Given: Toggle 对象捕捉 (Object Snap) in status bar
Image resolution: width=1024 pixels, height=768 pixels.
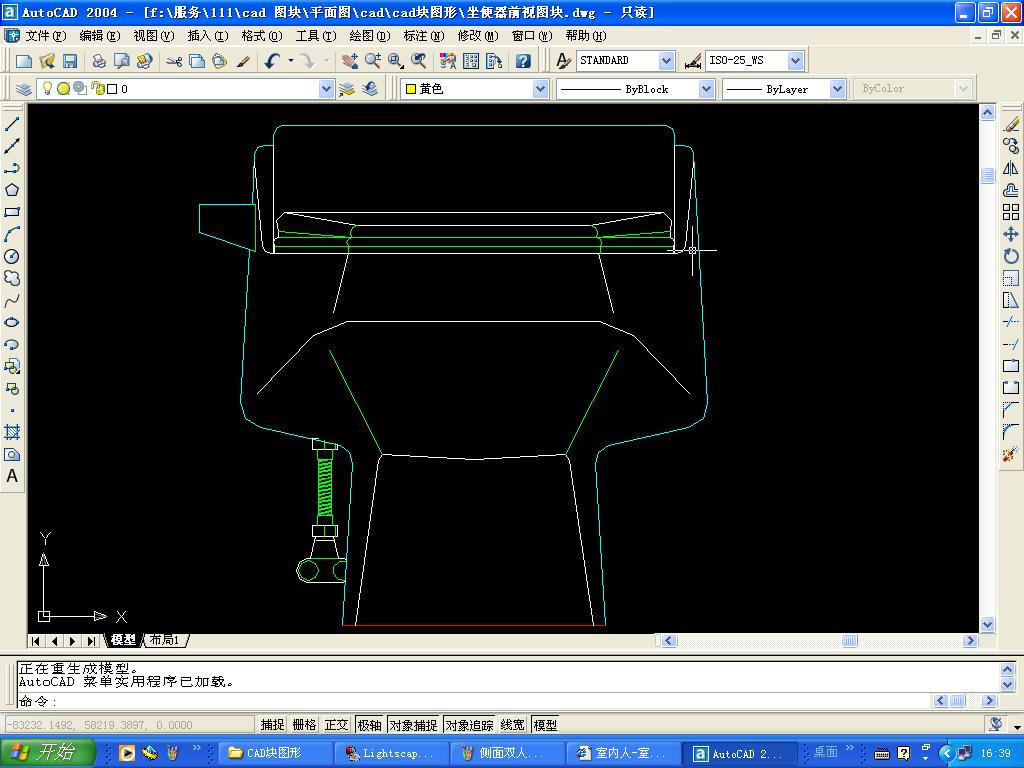Looking at the screenshot, I should [413, 725].
